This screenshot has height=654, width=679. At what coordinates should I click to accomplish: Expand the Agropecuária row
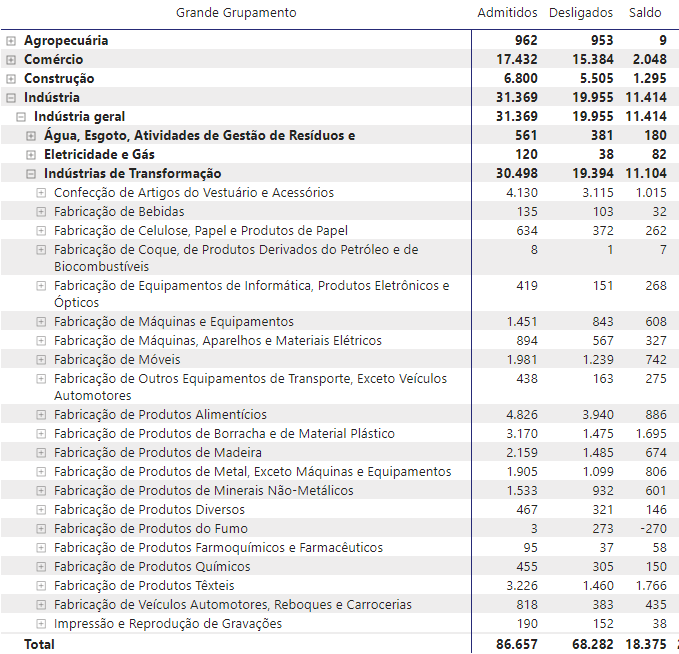pyautogui.click(x=11, y=41)
